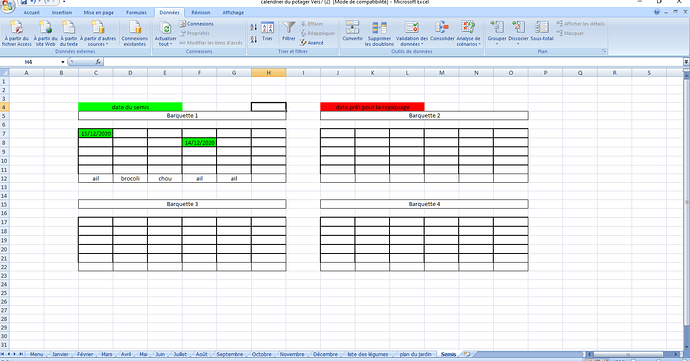Open À partir d'autres sources menu
Image resolution: width=690 pixels, height=361 pixels.
tap(98, 33)
